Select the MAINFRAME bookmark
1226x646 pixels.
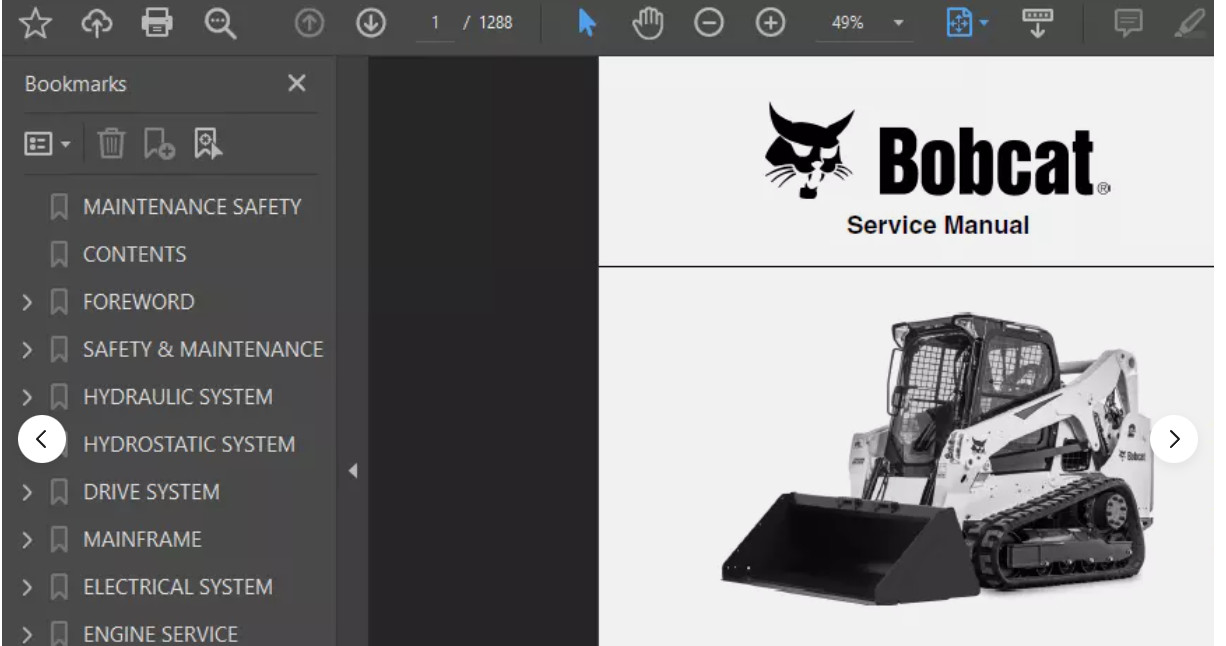pyautogui.click(x=142, y=539)
